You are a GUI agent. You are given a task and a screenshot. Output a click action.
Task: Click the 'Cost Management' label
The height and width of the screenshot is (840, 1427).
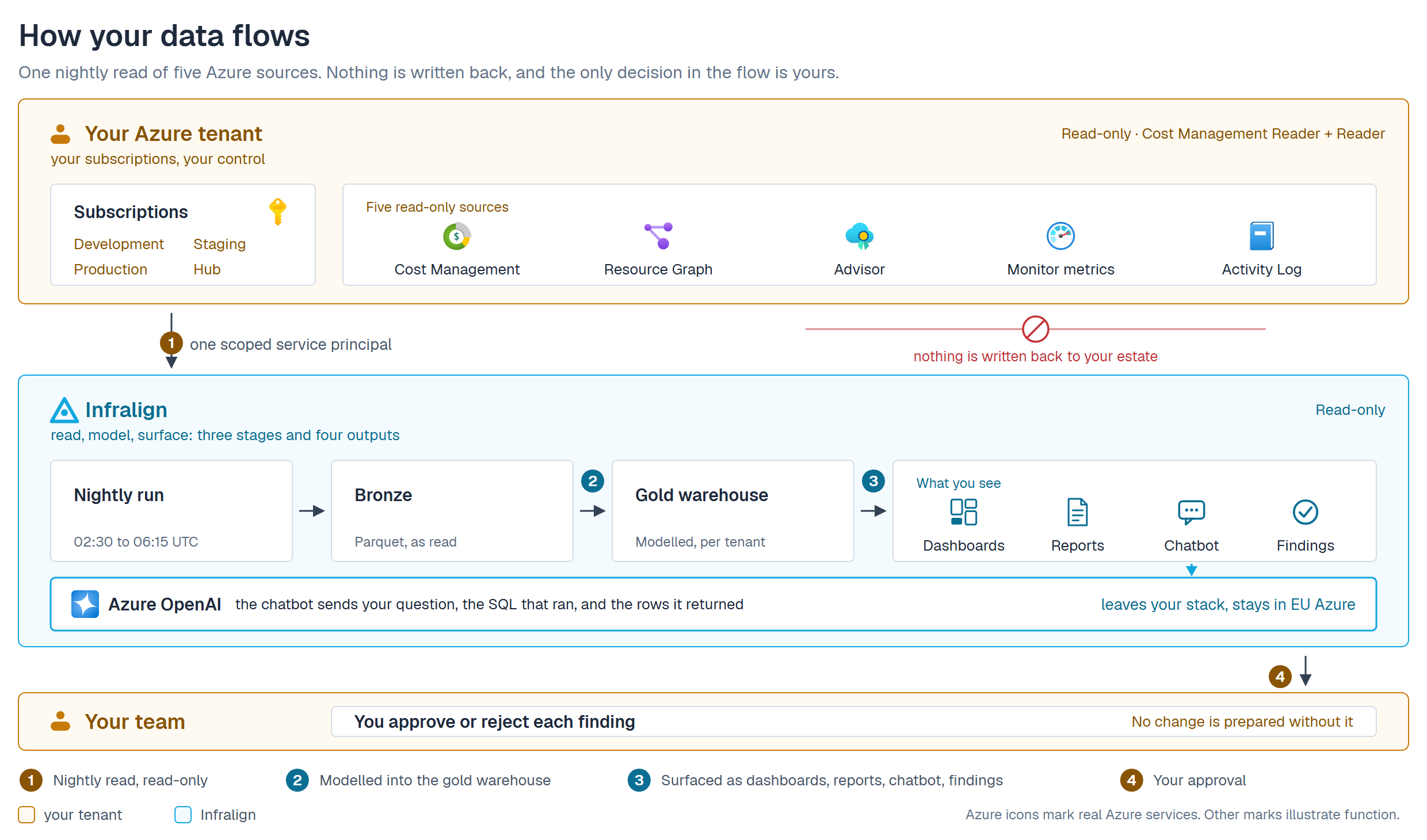point(457,269)
